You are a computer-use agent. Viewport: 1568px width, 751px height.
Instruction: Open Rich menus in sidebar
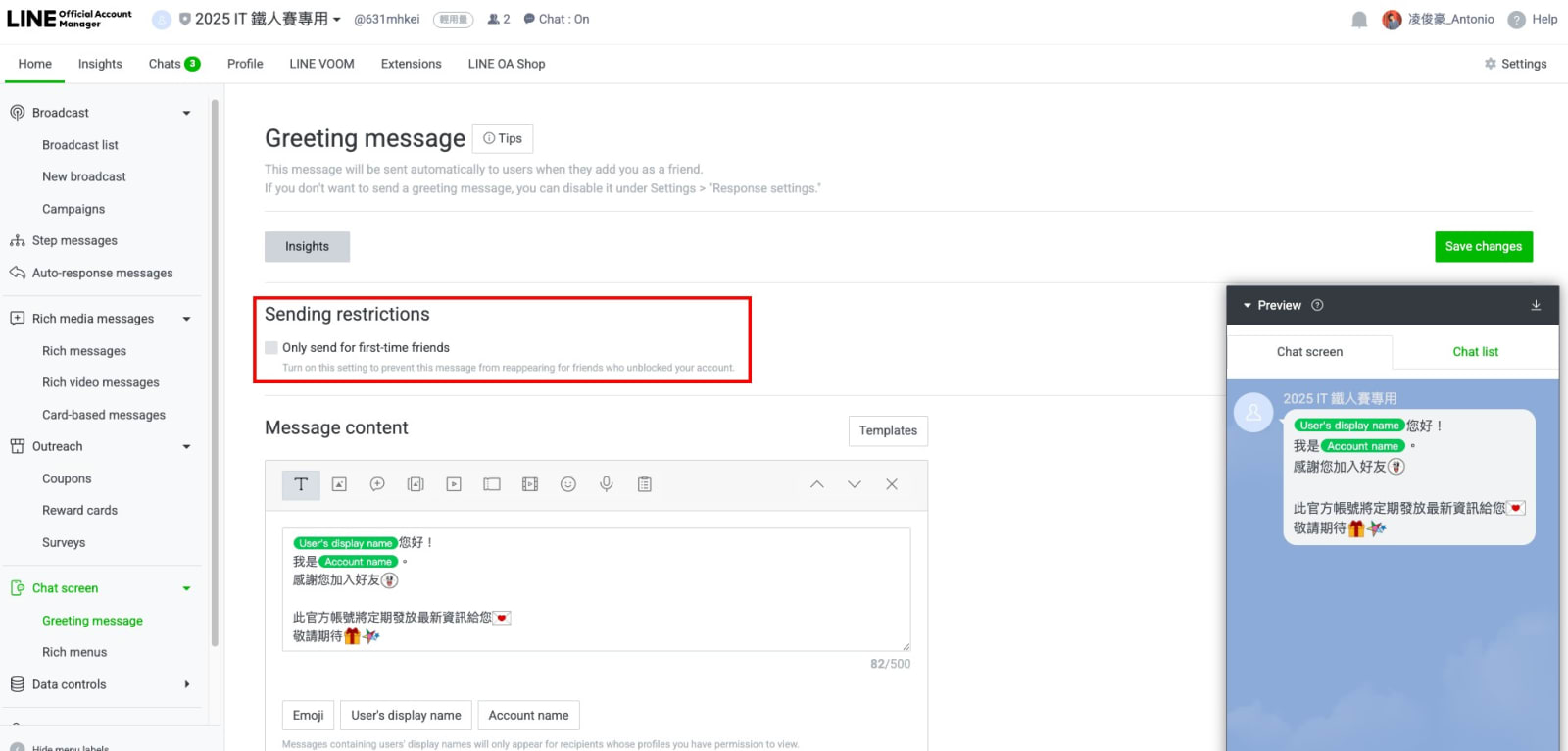74,652
